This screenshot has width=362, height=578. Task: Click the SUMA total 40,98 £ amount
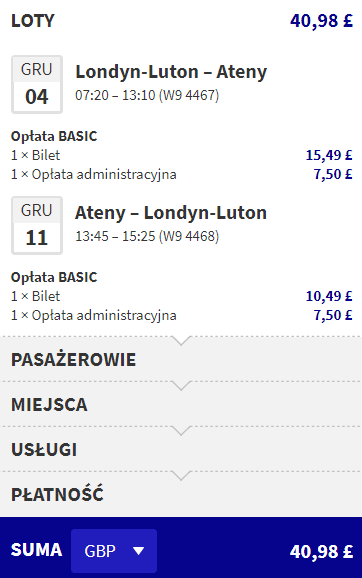(321, 552)
